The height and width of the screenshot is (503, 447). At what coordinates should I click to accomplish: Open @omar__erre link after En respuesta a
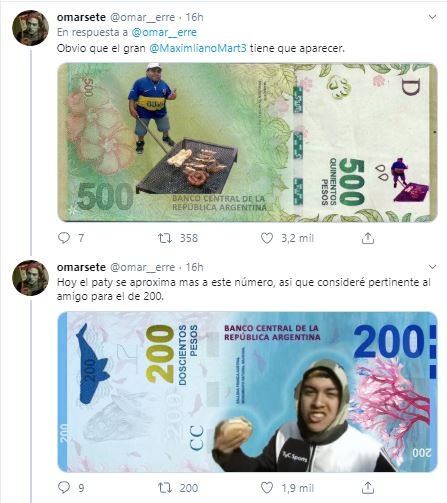pos(164,32)
